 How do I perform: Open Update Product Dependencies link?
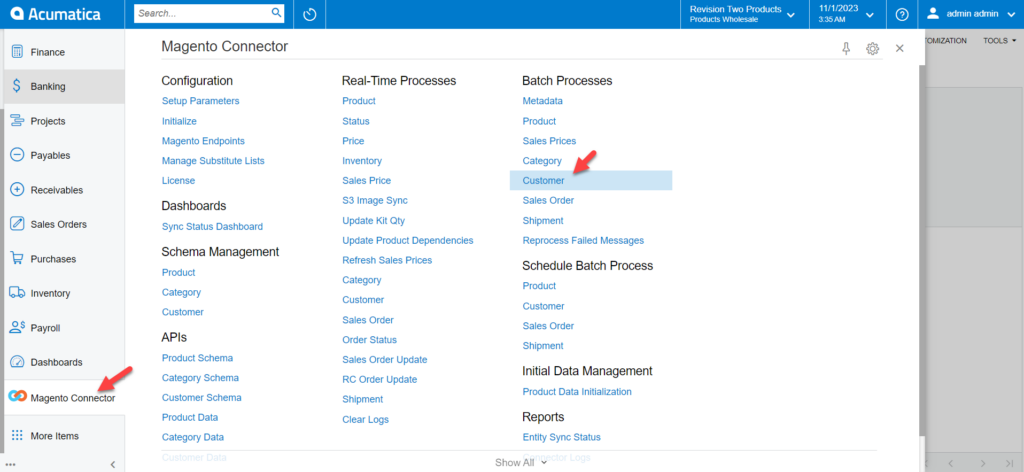pyautogui.click(x=408, y=240)
